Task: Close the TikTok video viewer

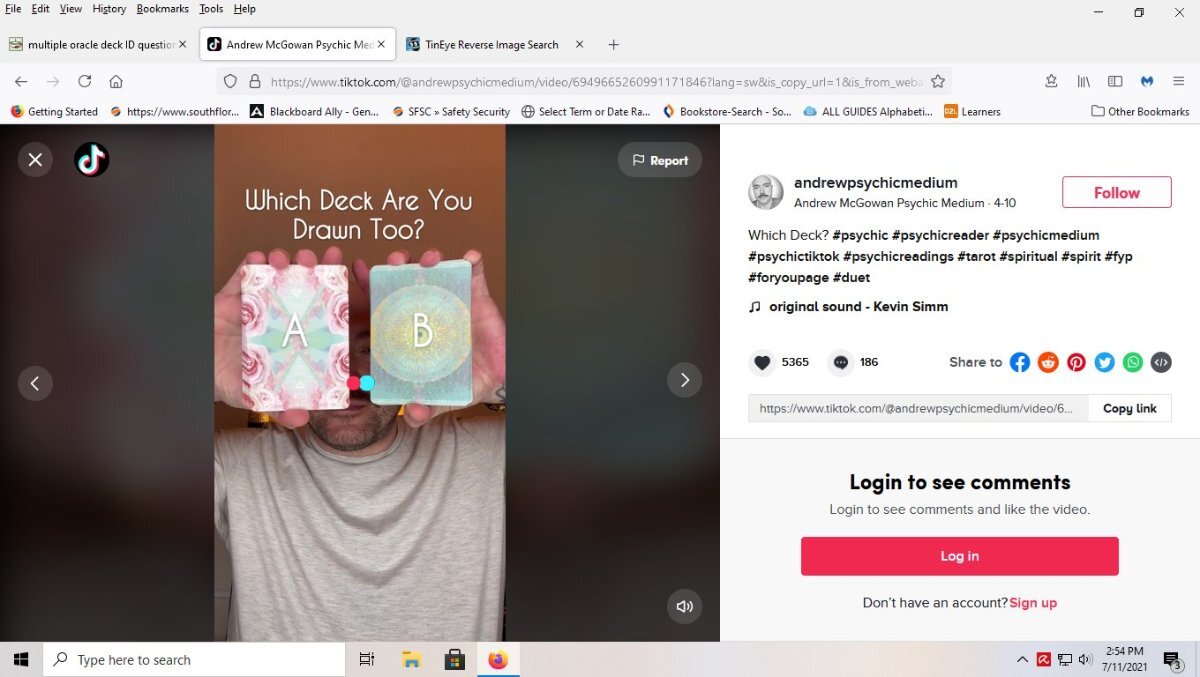Action: pyautogui.click(x=35, y=159)
